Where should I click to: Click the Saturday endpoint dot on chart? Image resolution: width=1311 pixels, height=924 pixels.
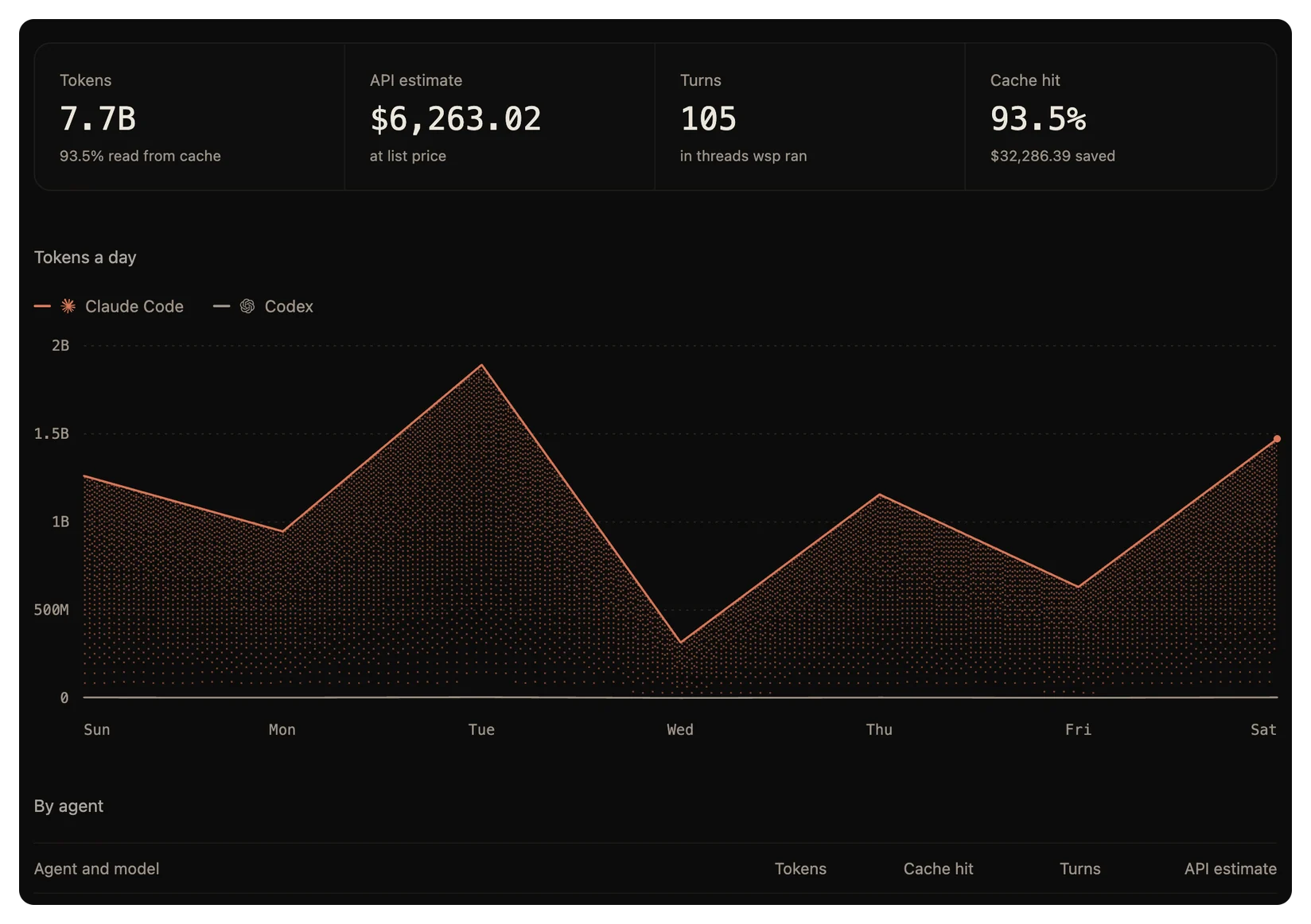[1277, 439]
